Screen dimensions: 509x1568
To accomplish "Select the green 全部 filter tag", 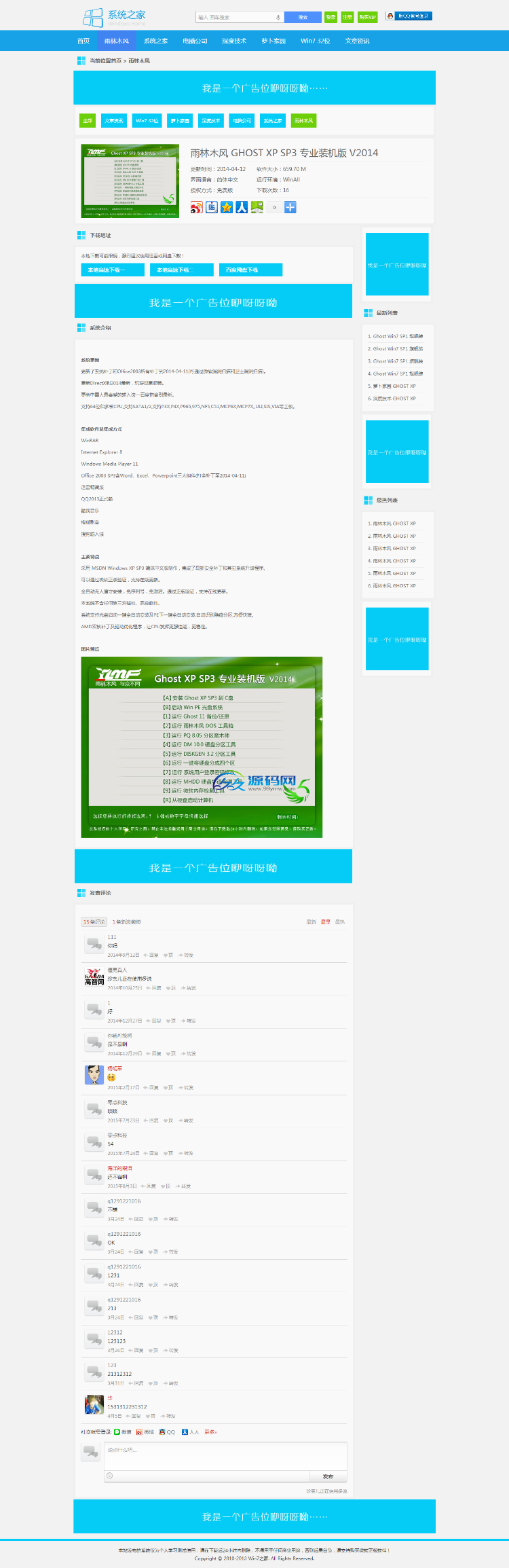I will [x=88, y=121].
